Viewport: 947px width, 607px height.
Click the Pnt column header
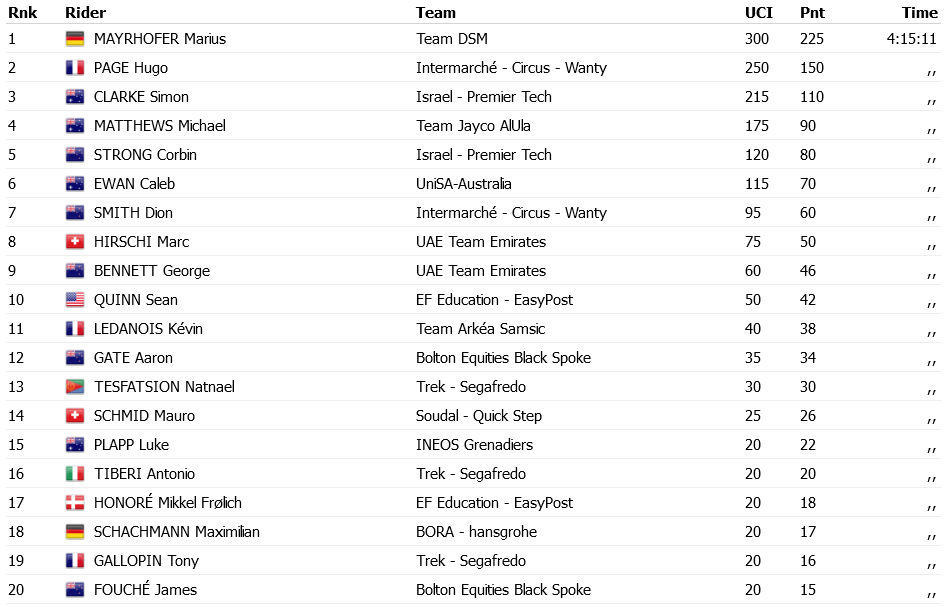pyautogui.click(x=812, y=13)
